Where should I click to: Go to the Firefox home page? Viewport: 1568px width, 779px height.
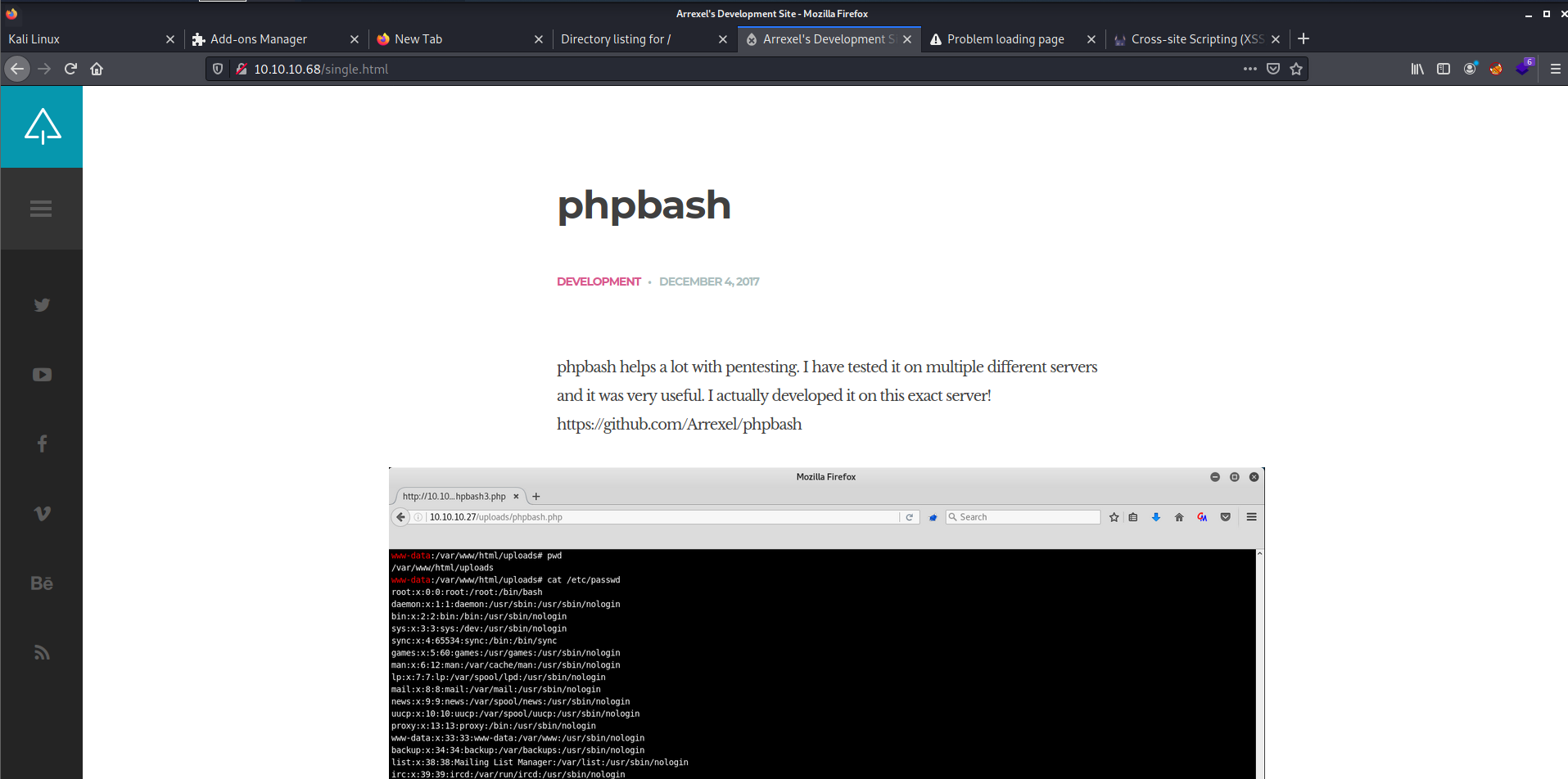pyautogui.click(x=97, y=69)
